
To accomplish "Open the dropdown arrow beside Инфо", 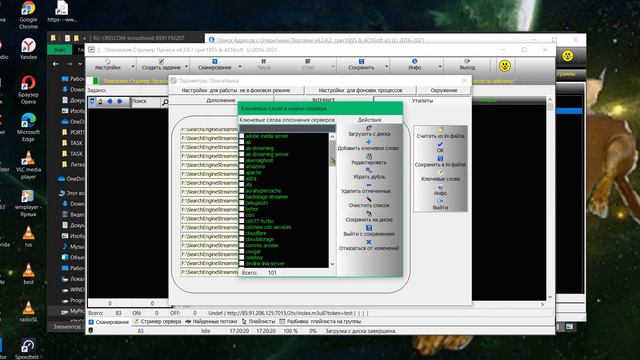I will [440, 66].
